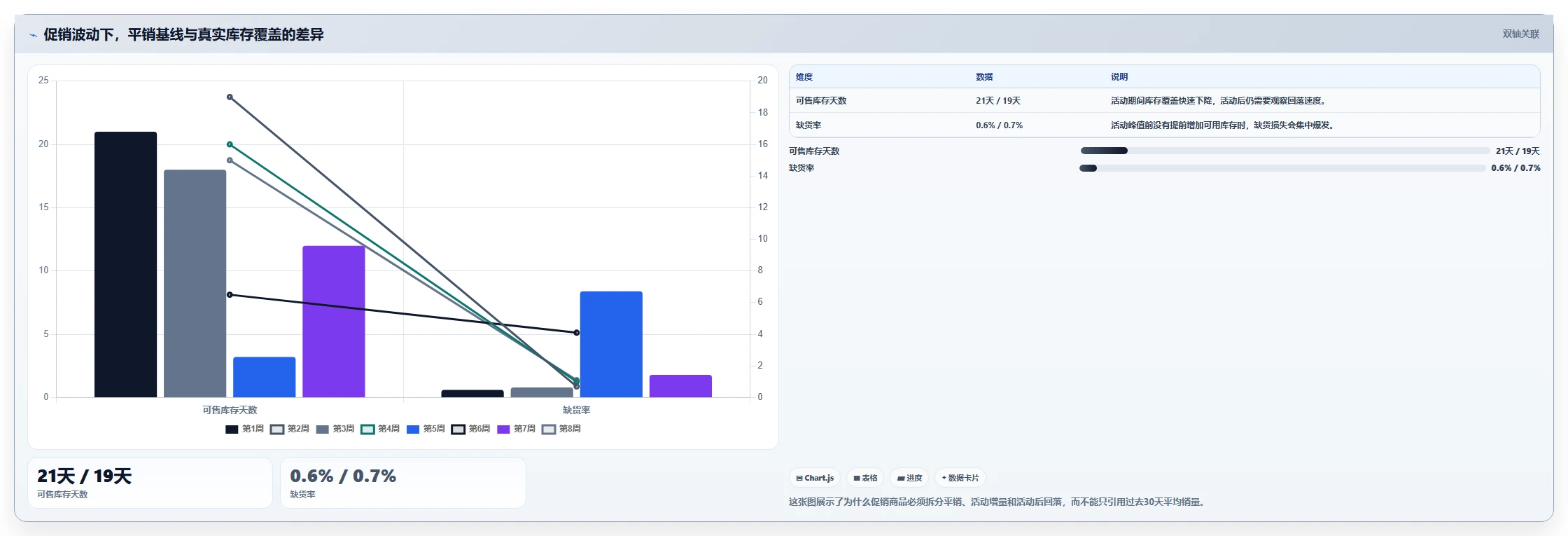Click the grey bar in 可售库存天数 group
The width and height of the screenshot is (1568, 536).
195,284
